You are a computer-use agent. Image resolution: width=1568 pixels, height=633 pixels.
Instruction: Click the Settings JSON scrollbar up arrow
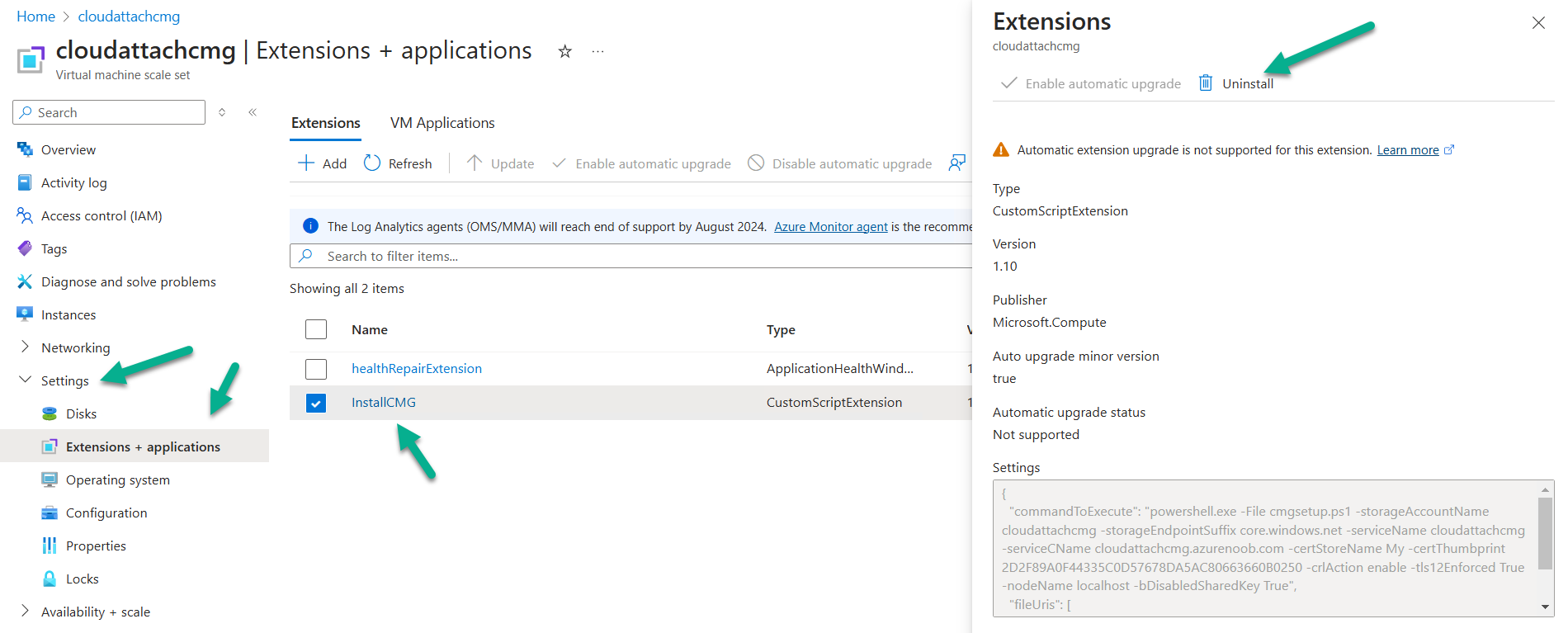pos(1546,490)
